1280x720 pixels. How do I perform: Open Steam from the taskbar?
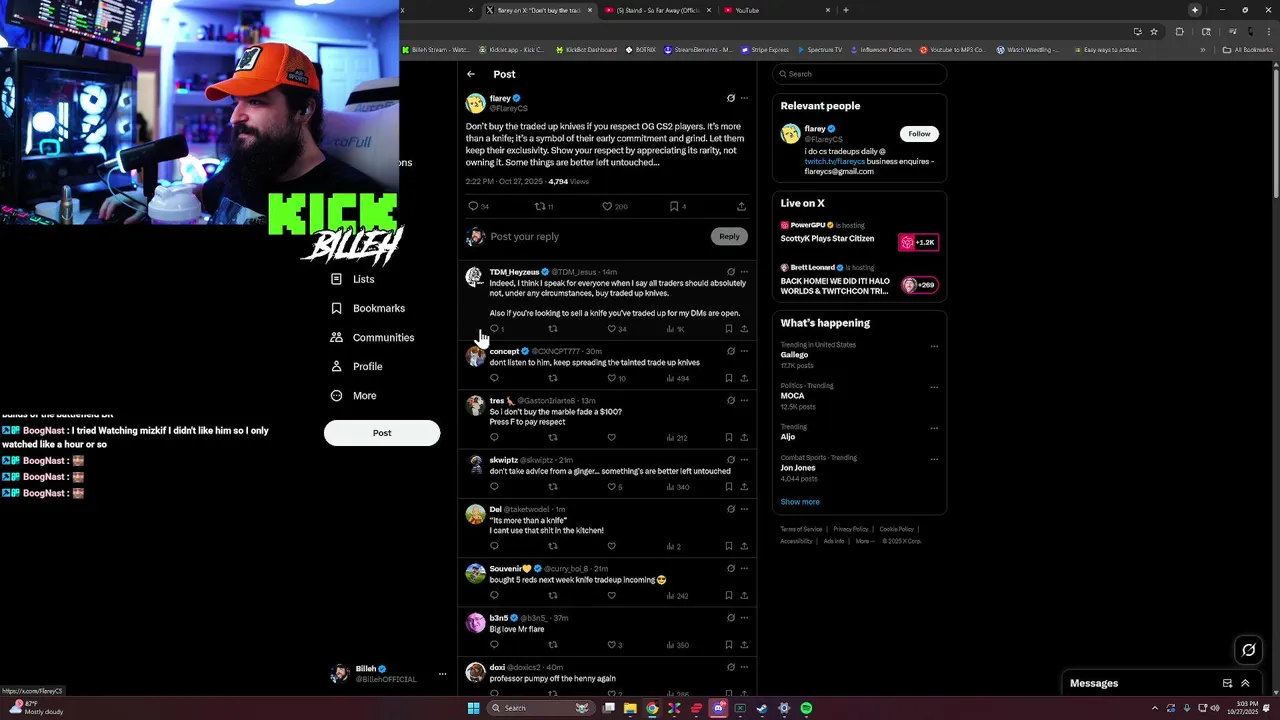[x=762, y=708]
